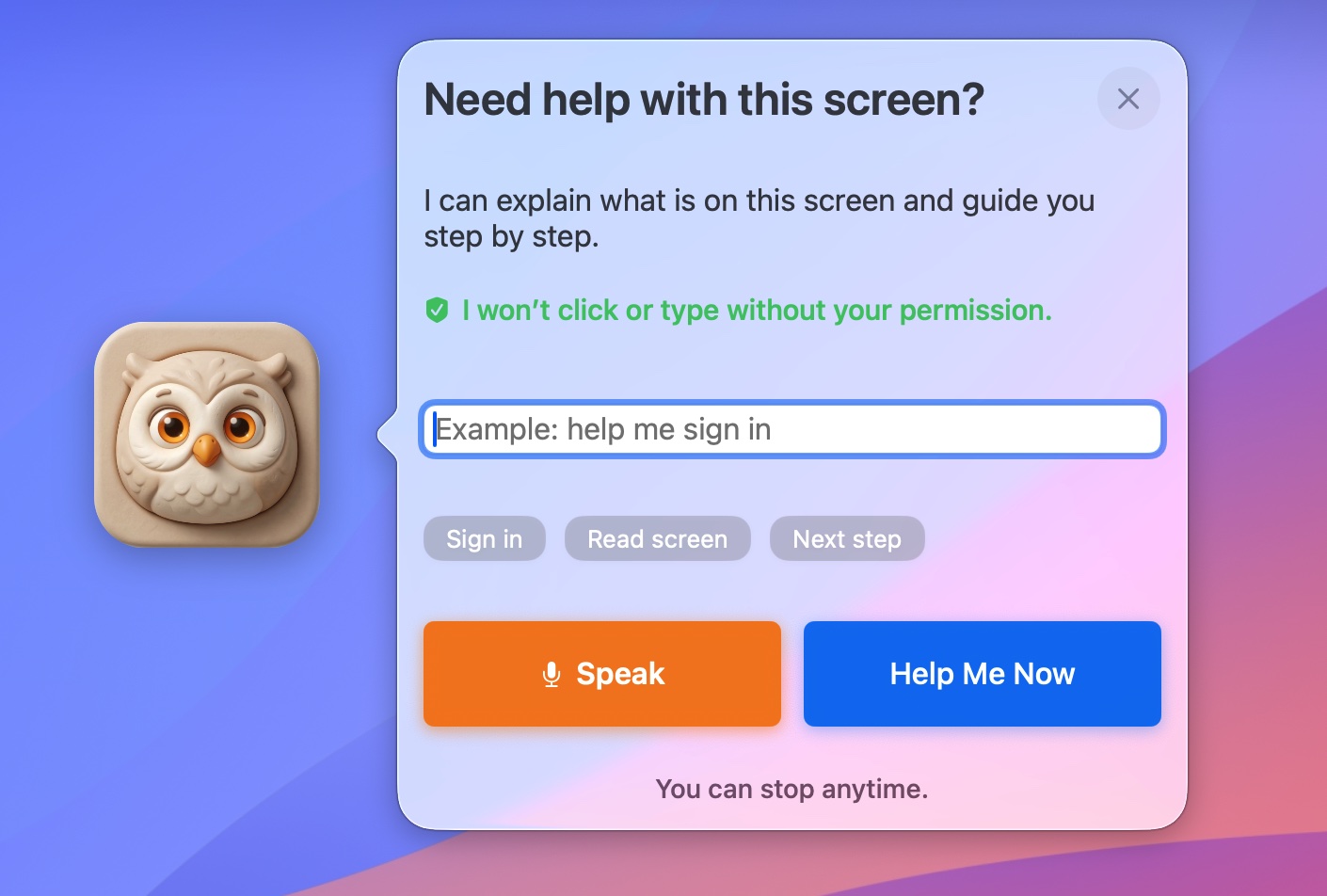Click one of the owl's orange eyes

(x=173, y=426)
